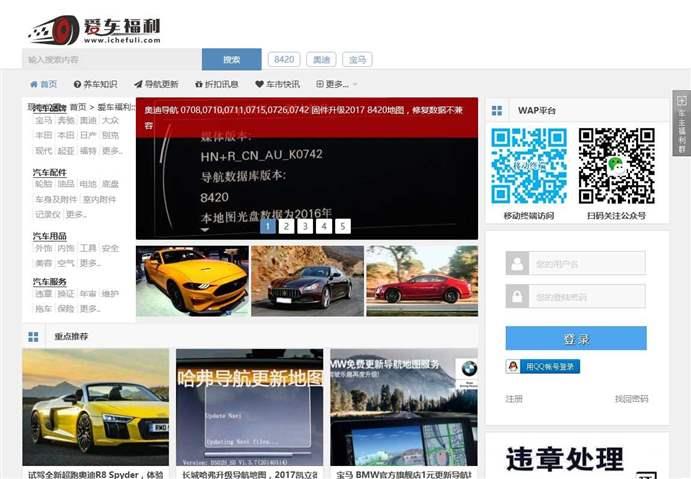Open the 车主福利群 side floating icon
This screenshot has width=691, height=479.
[682, 124]
